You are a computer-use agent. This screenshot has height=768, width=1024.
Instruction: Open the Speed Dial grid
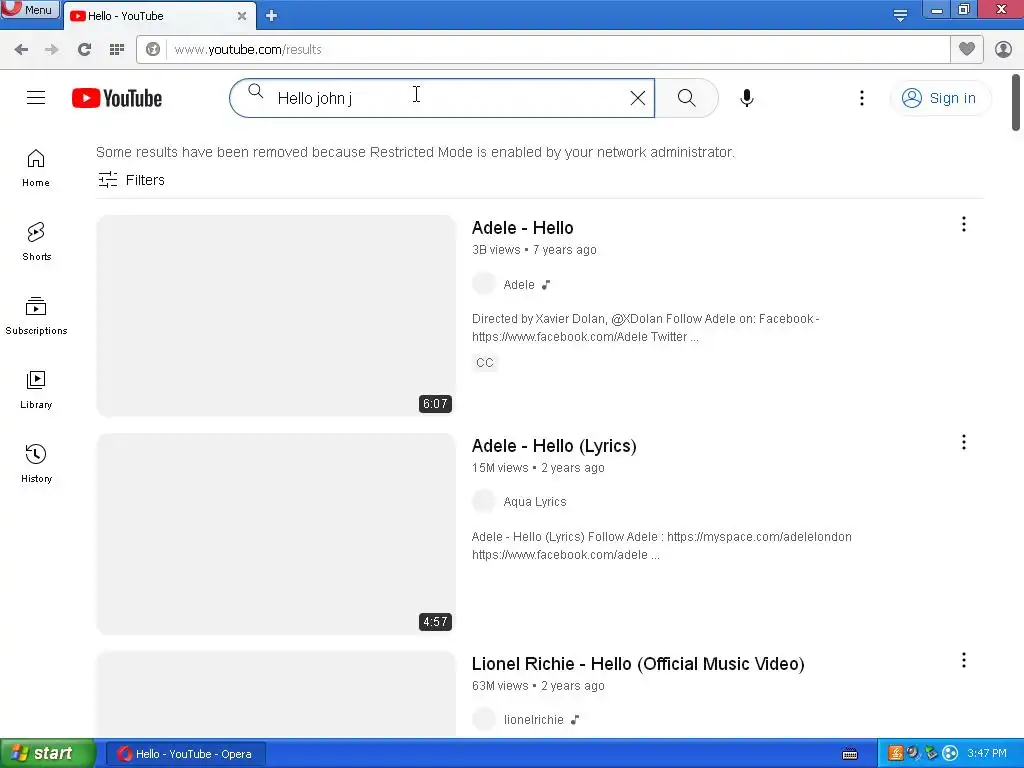coord(117,50)
